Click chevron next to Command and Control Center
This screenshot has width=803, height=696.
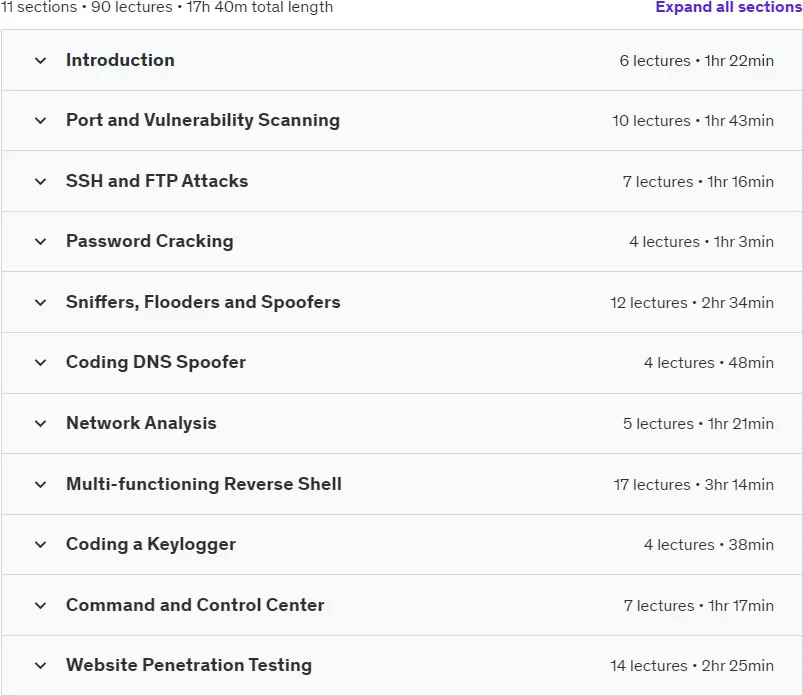pyautogui.click(x=40, y=605)
